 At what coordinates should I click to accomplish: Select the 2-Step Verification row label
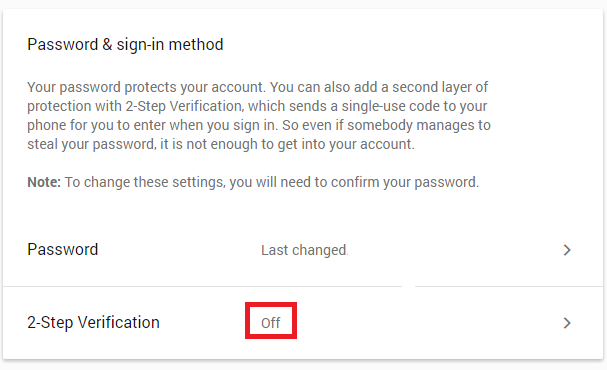tap(93, 323)
